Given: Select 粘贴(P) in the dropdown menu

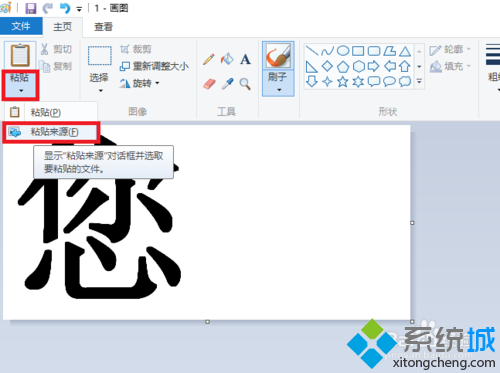Looking at the screenshot, I should click(x=51, y=112).
